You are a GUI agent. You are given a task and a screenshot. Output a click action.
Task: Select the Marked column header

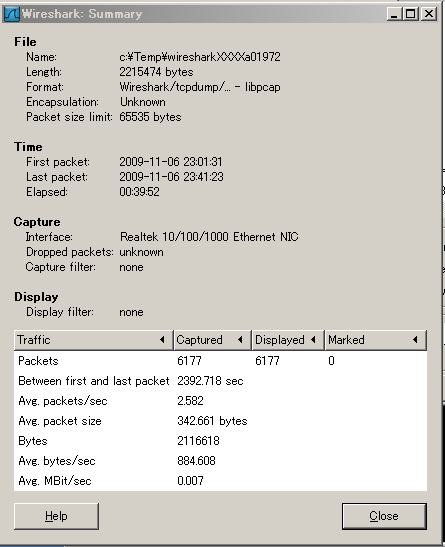click(x=376, y=340)
